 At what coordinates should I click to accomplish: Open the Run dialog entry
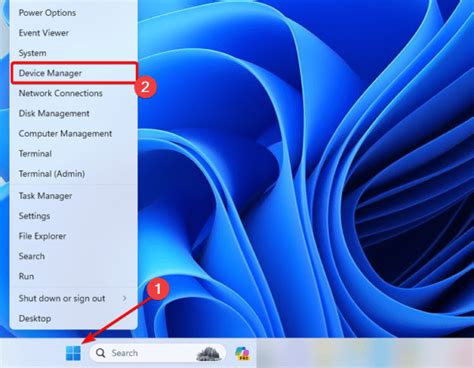(x=74, y=276)
